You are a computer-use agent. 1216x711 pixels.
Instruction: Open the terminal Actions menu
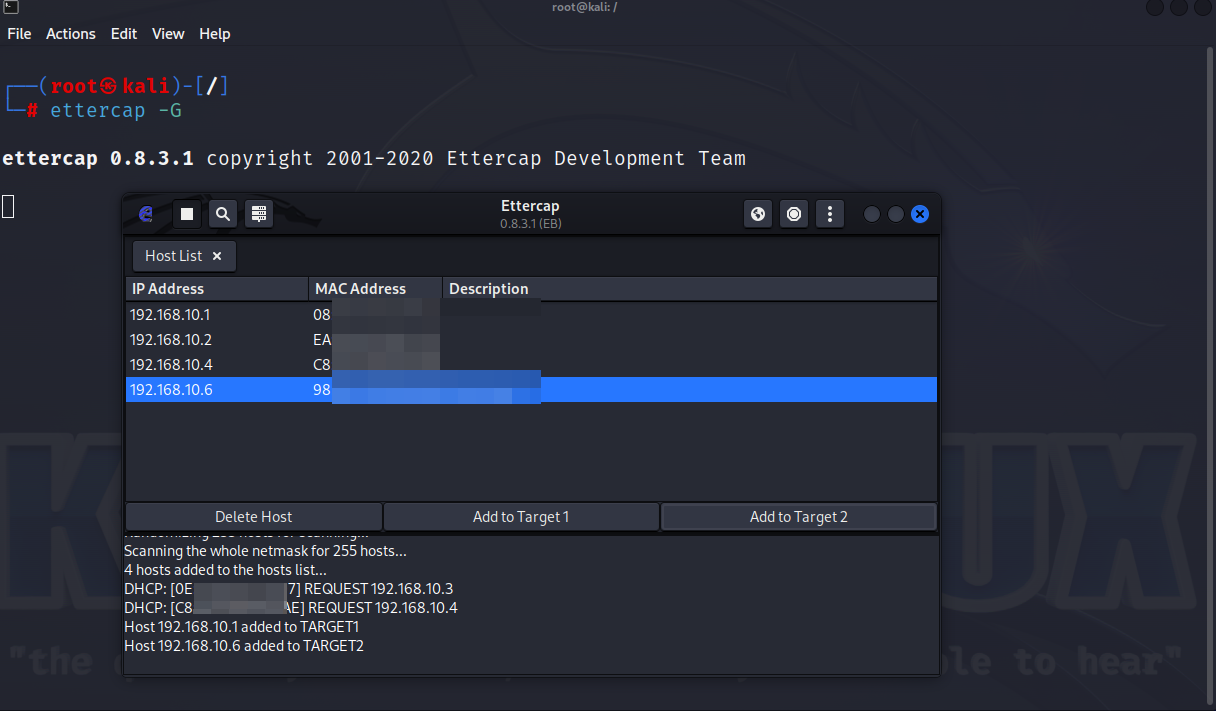(x=71, y=34)
